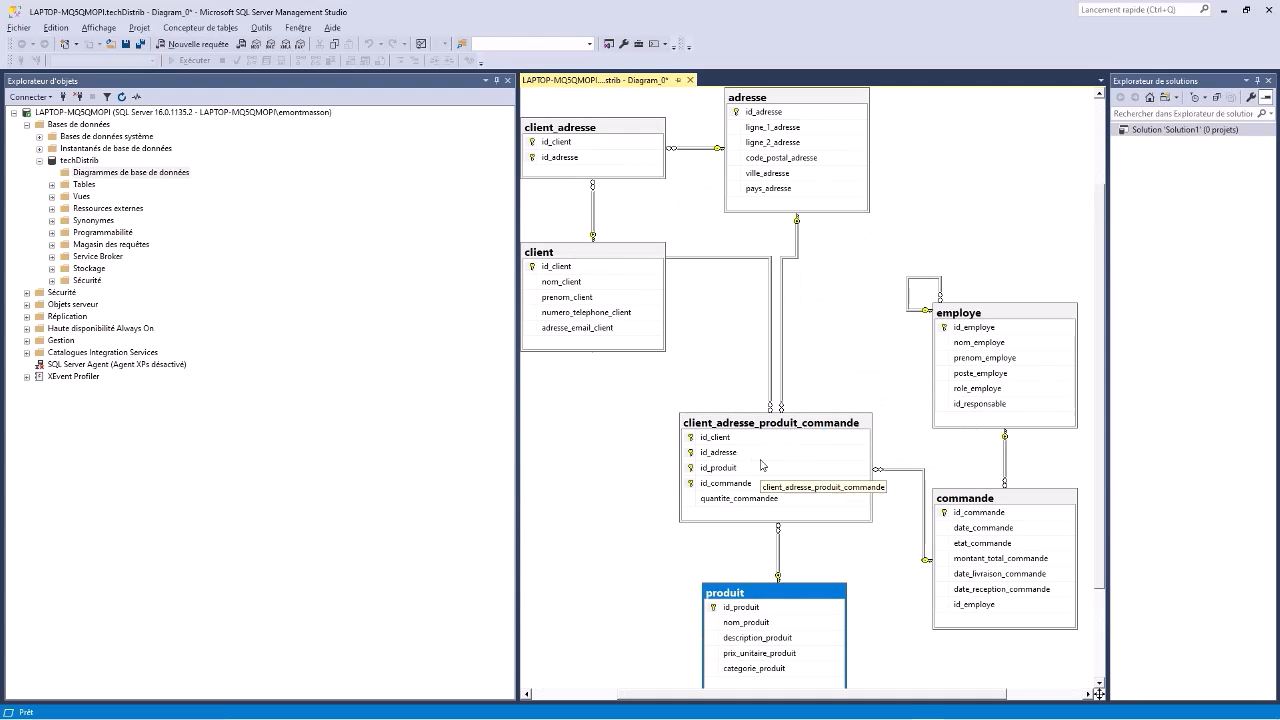This screenshot has height=720, width=1280.
Task: Save the current diagram with the save icon
Action: pyautogui.click(x=124, y=44)
